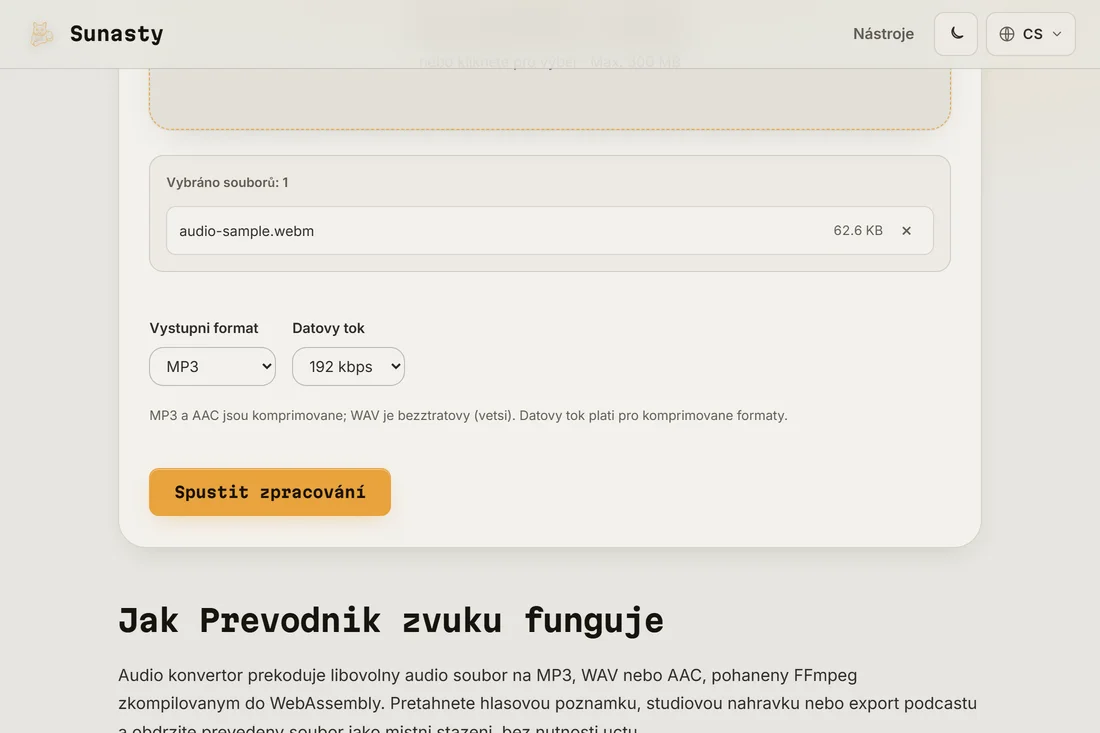
Task: Click the Vystupni format label
Action: pyautogui.click(x=203, y=328)
